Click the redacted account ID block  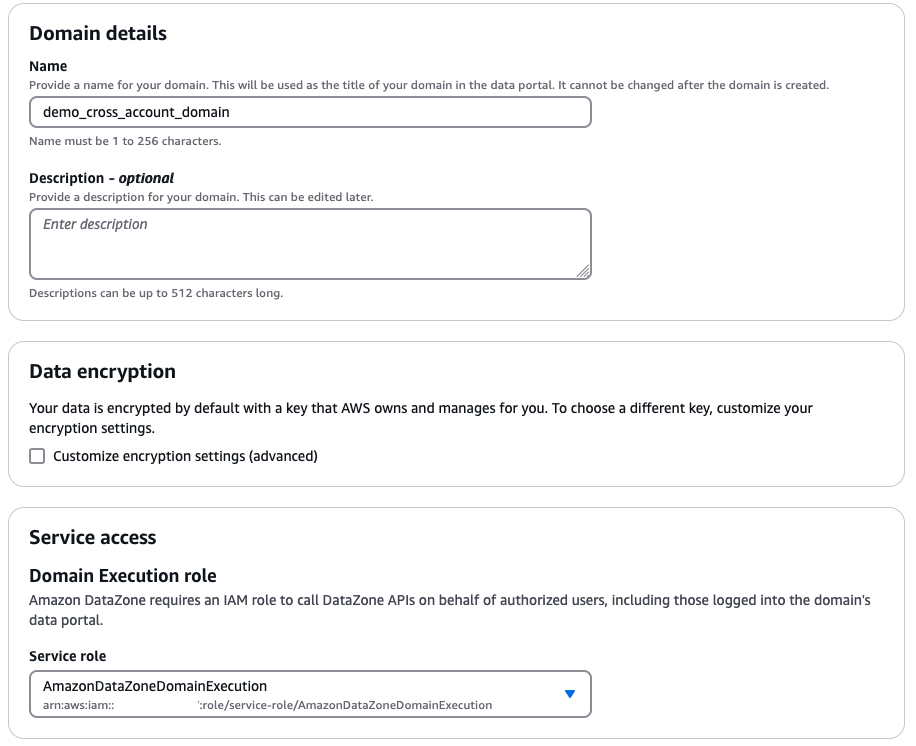(155, 705)
